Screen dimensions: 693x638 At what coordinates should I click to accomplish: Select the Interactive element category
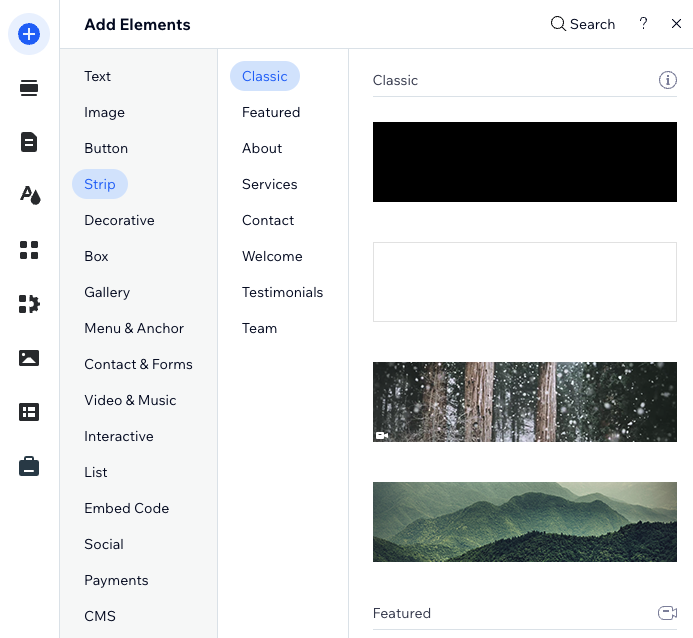(x=119, y=436)
